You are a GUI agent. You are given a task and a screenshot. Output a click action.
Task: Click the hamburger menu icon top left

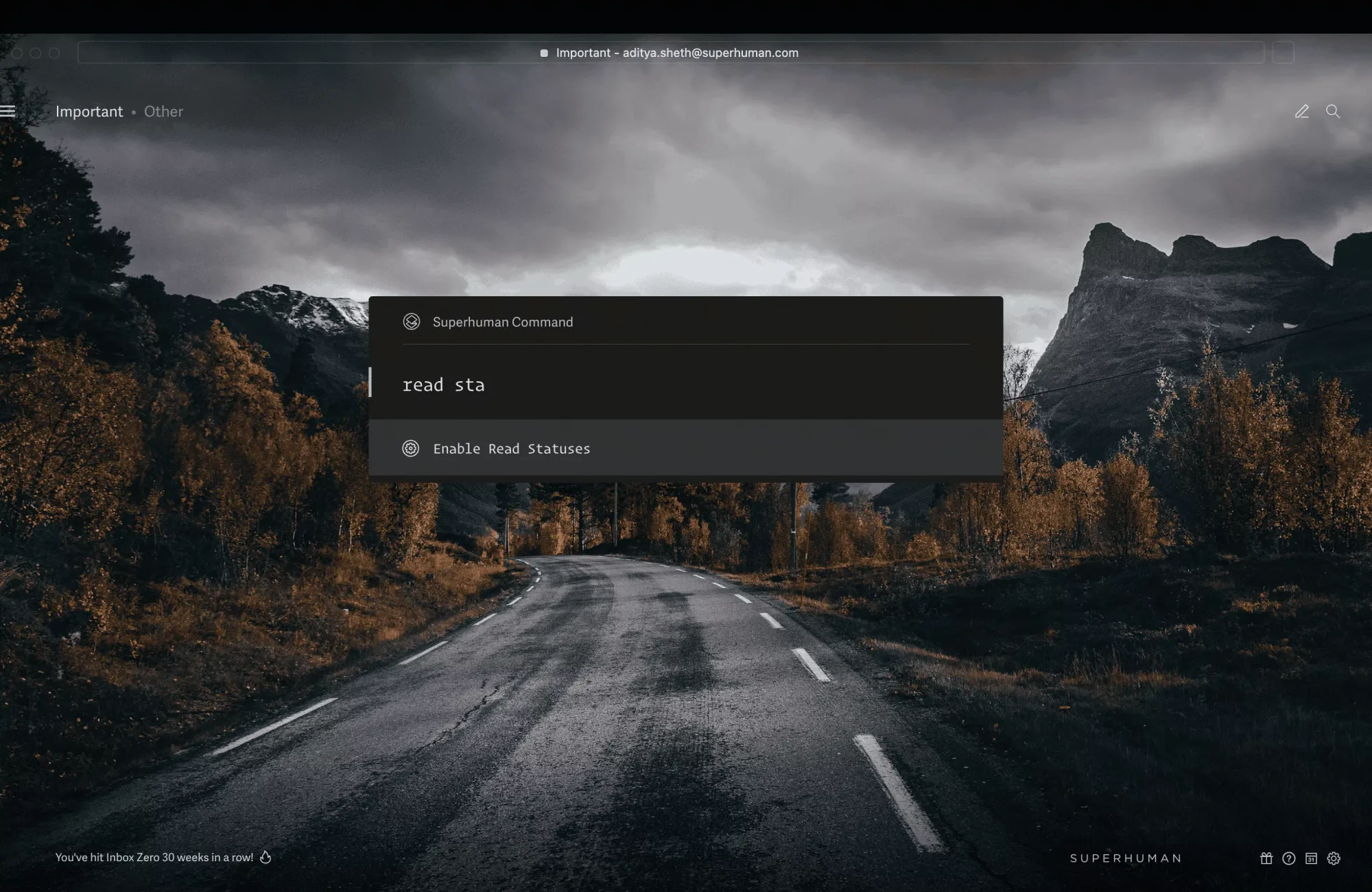[8, 111]
